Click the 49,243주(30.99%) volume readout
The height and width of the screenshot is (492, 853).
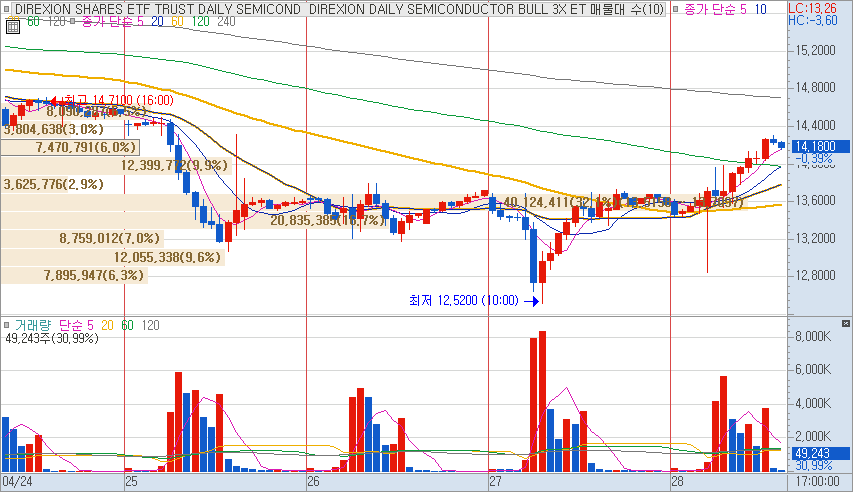(x=52, y=339)
